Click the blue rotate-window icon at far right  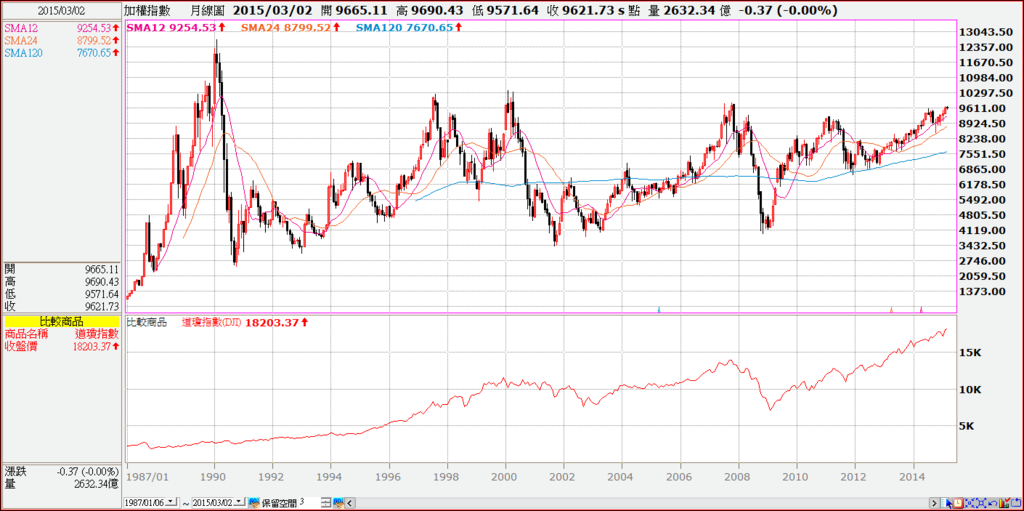[1016, 503]
